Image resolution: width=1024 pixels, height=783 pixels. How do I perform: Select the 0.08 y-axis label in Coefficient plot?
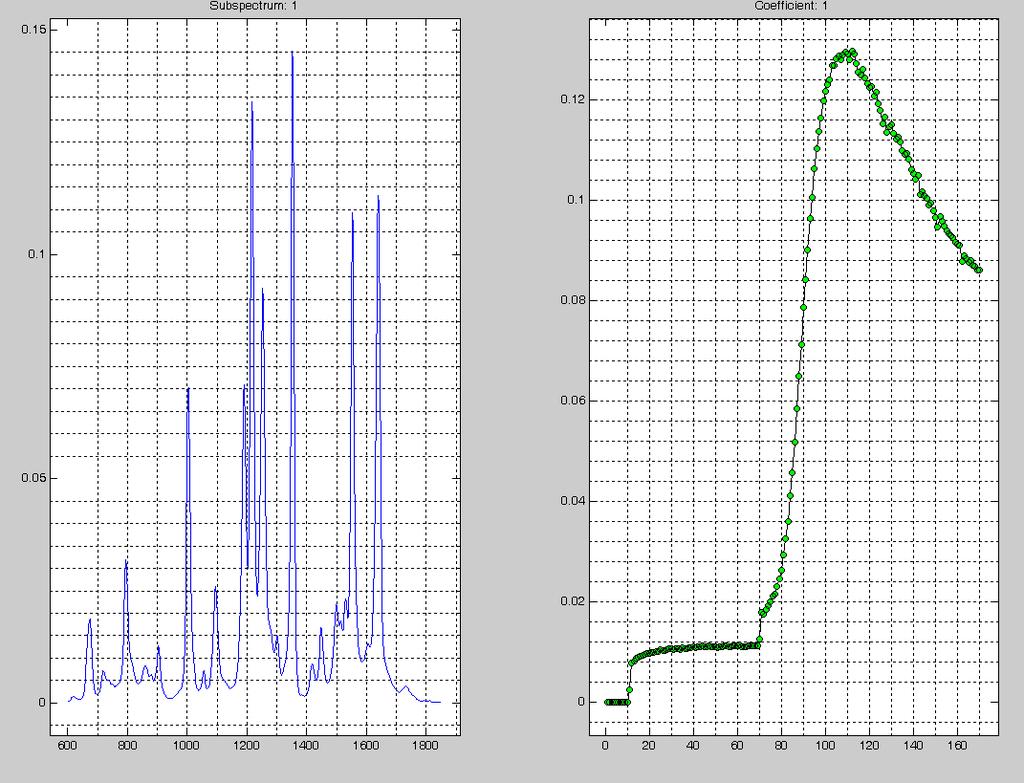tap(572, 300)
